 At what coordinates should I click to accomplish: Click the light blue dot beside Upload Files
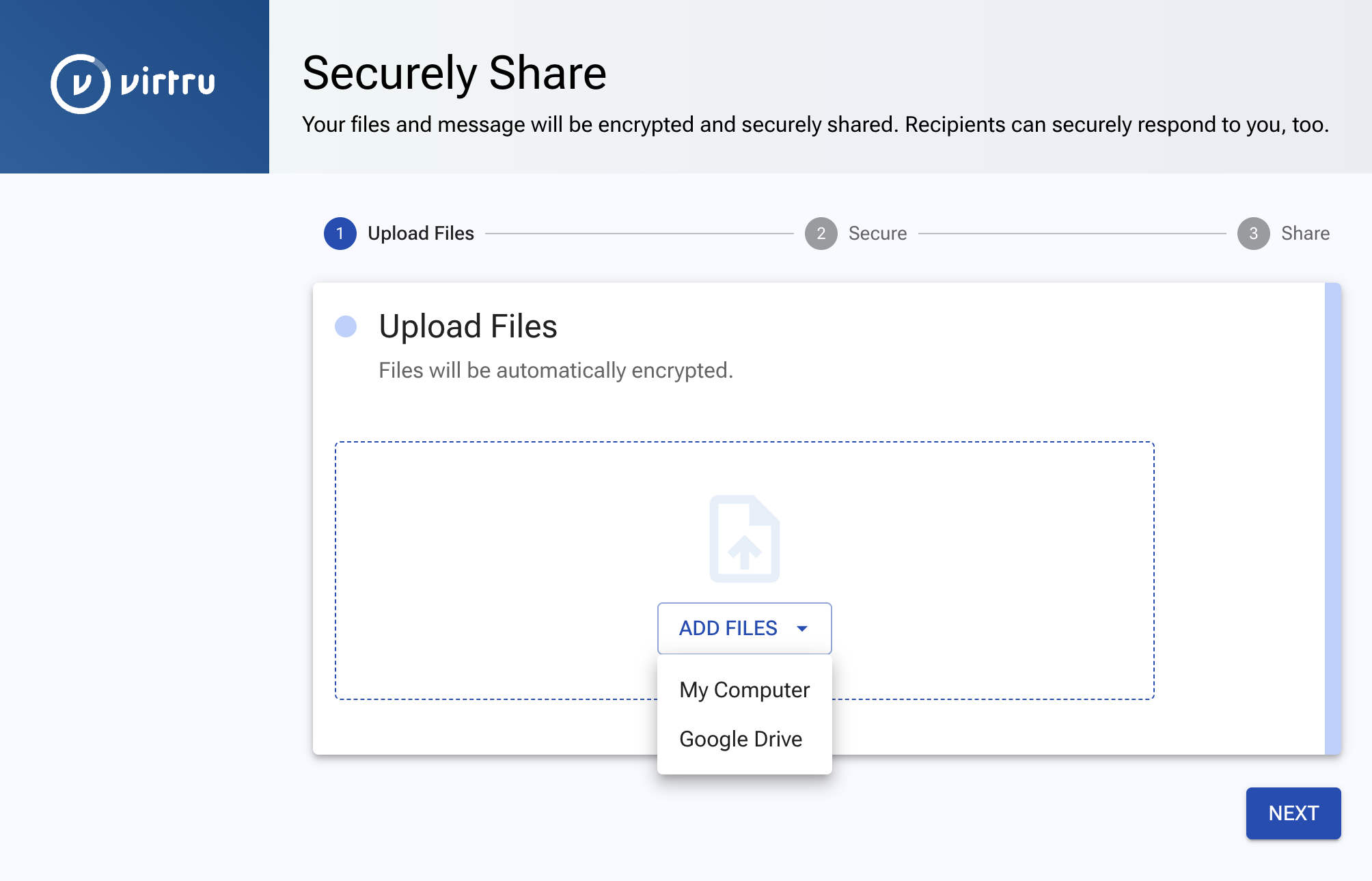tap(346, 326)
